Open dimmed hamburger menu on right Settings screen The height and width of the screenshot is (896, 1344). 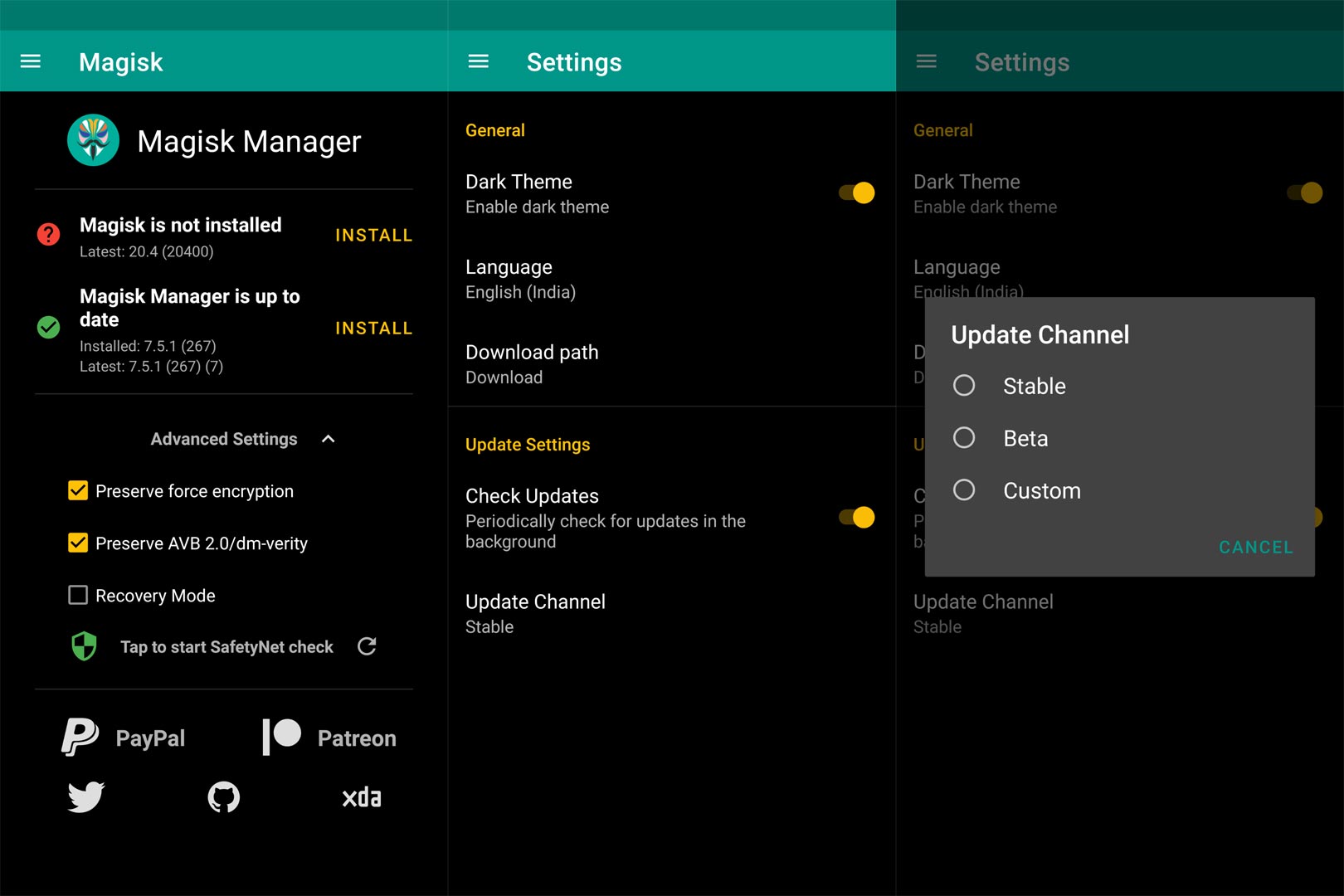click(927, 61)
